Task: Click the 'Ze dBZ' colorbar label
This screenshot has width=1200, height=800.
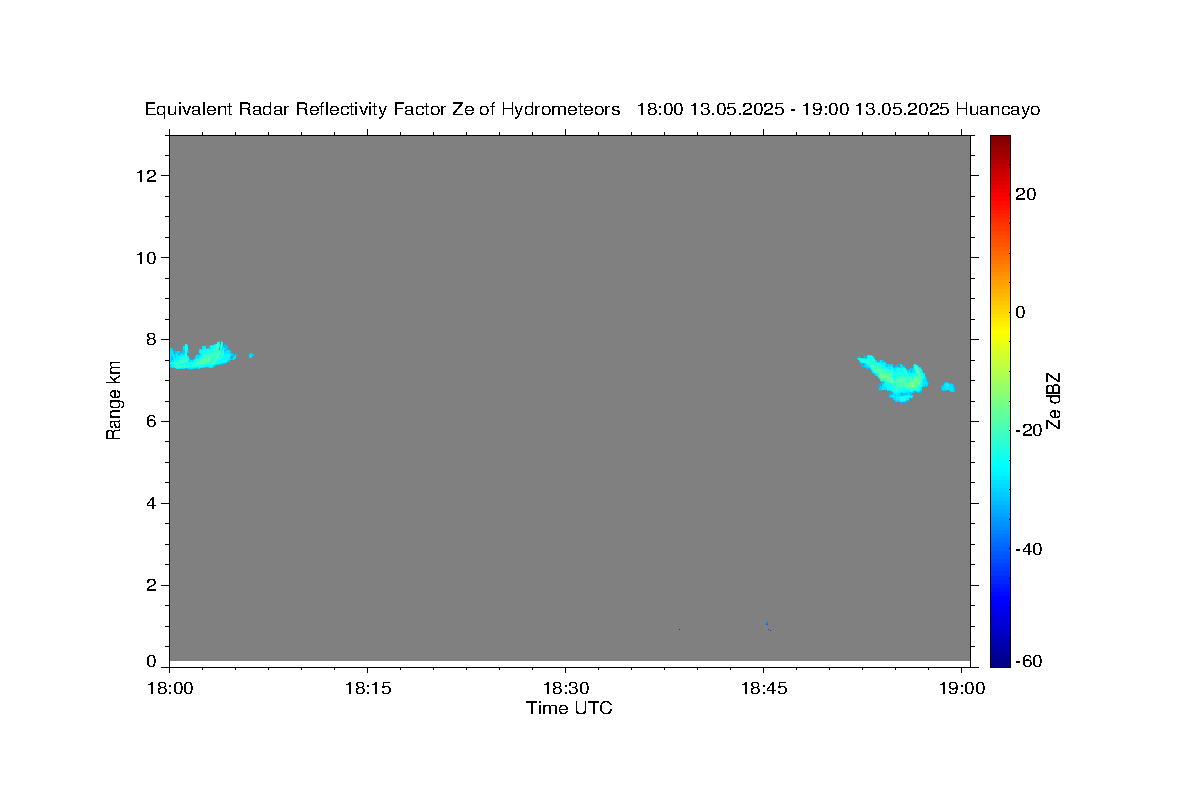Action: pyautogui.click(x=1052, y=400)
